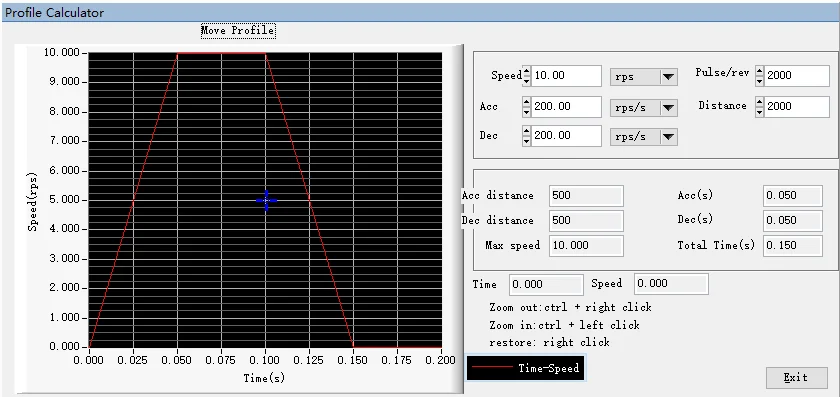Click the Total Time(s) label
840x397 pixels.
click(x=716, y=245)
